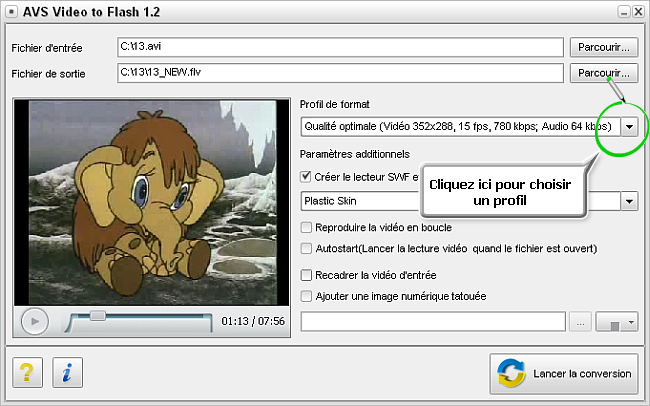Click the yellow question mark help icon
Image resolution: width=650 pixels, height=406 pixels.
pyautogui.click(x=27, y=372)
